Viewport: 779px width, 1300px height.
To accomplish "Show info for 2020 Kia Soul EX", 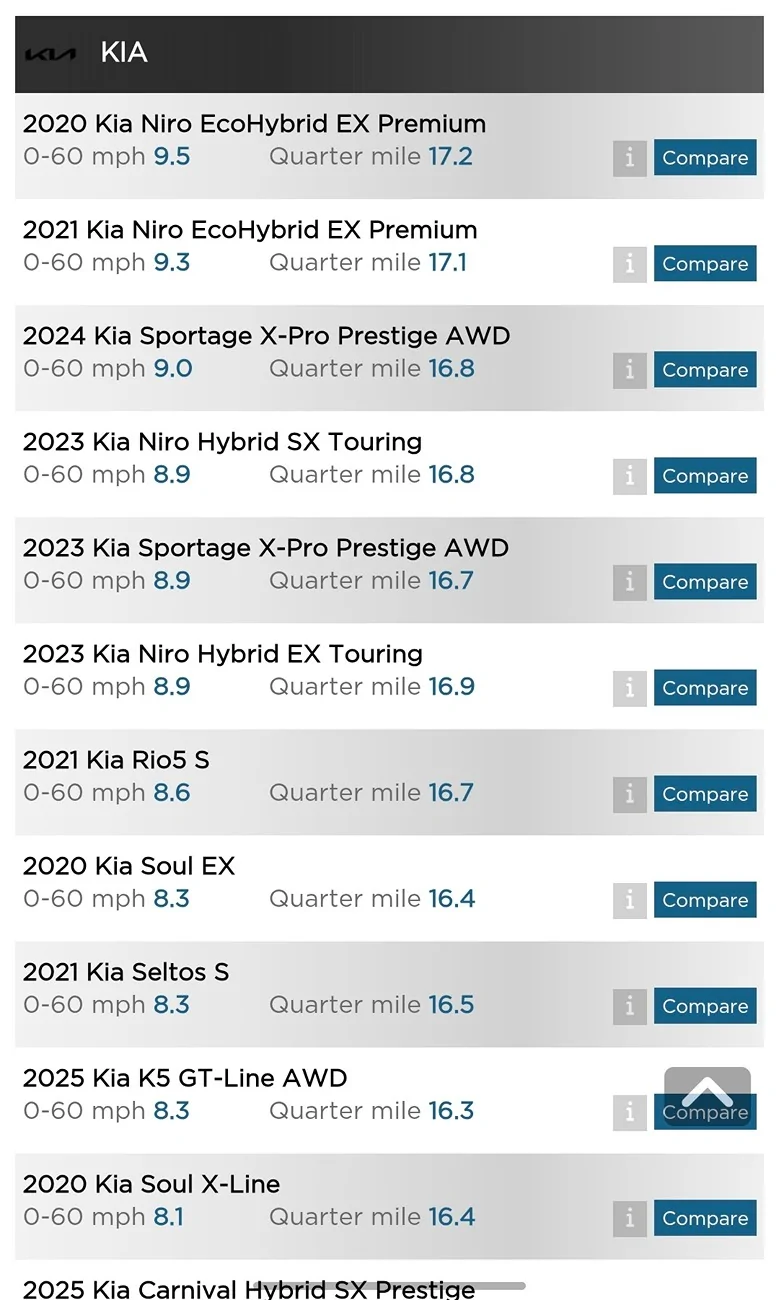I will 629,900.
